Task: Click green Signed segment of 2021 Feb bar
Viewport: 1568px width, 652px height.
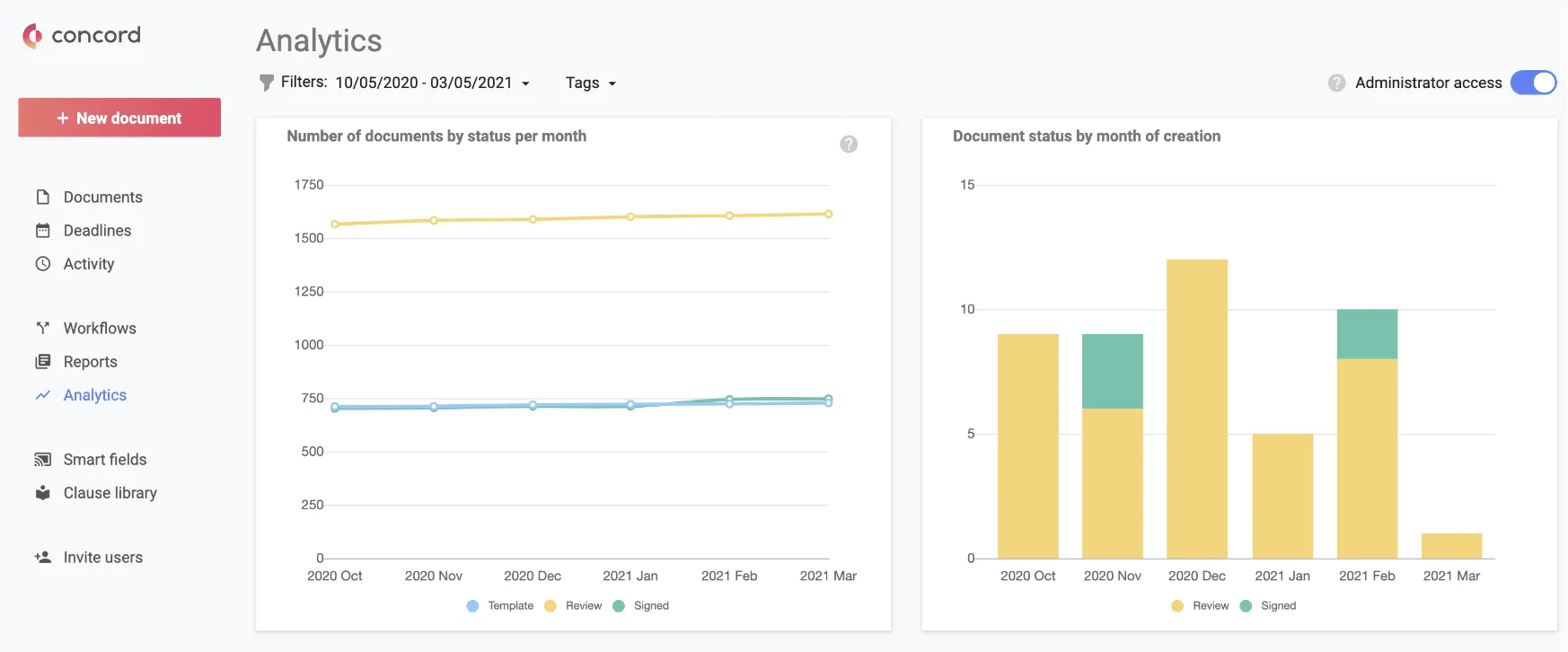Action: tap(1367, 334)
